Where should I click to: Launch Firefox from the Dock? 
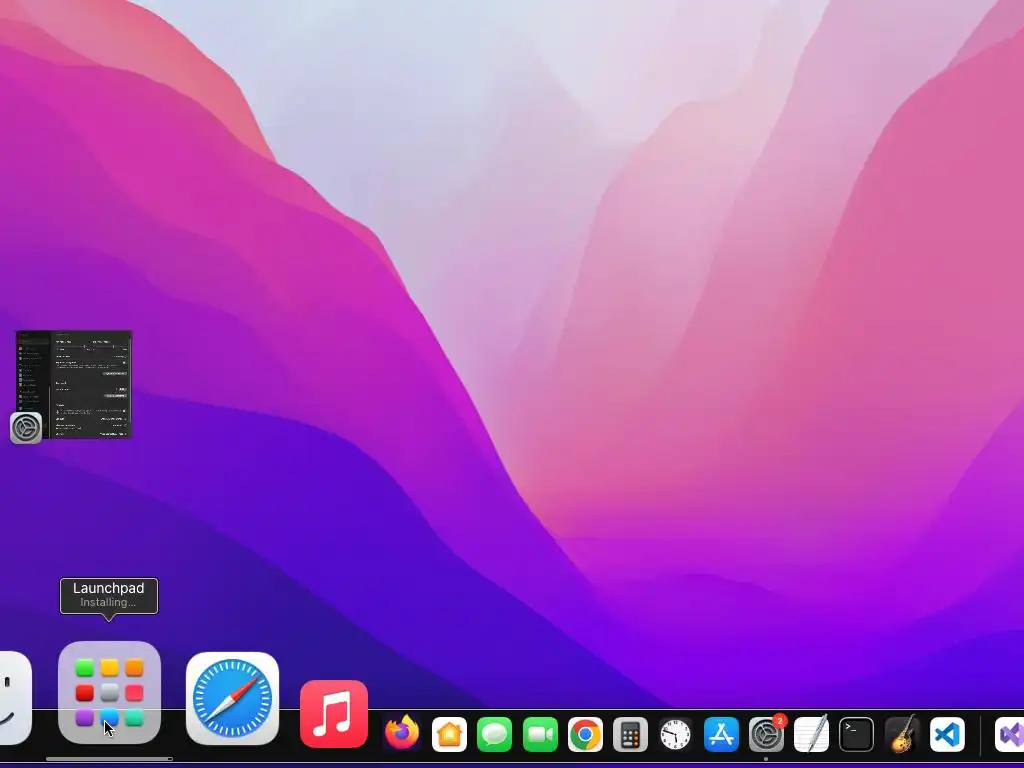tap(402, 733)
